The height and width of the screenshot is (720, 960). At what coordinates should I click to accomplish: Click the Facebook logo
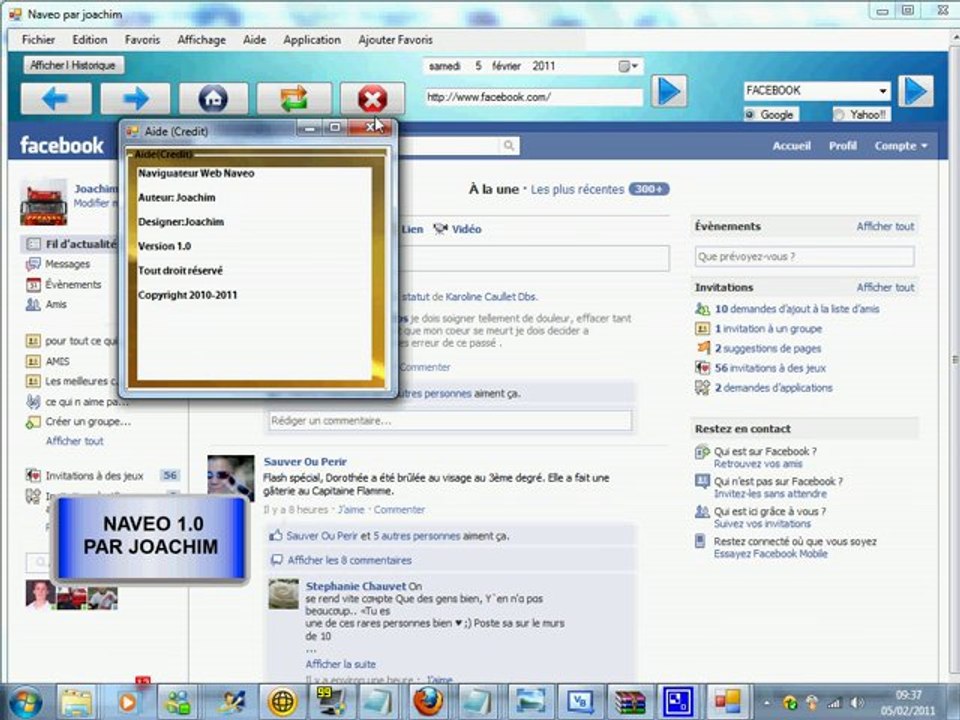(62, 145)
